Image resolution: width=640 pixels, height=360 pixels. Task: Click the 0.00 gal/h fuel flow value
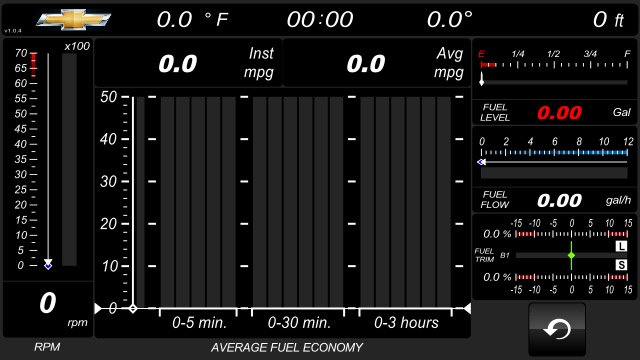(559, 200)
